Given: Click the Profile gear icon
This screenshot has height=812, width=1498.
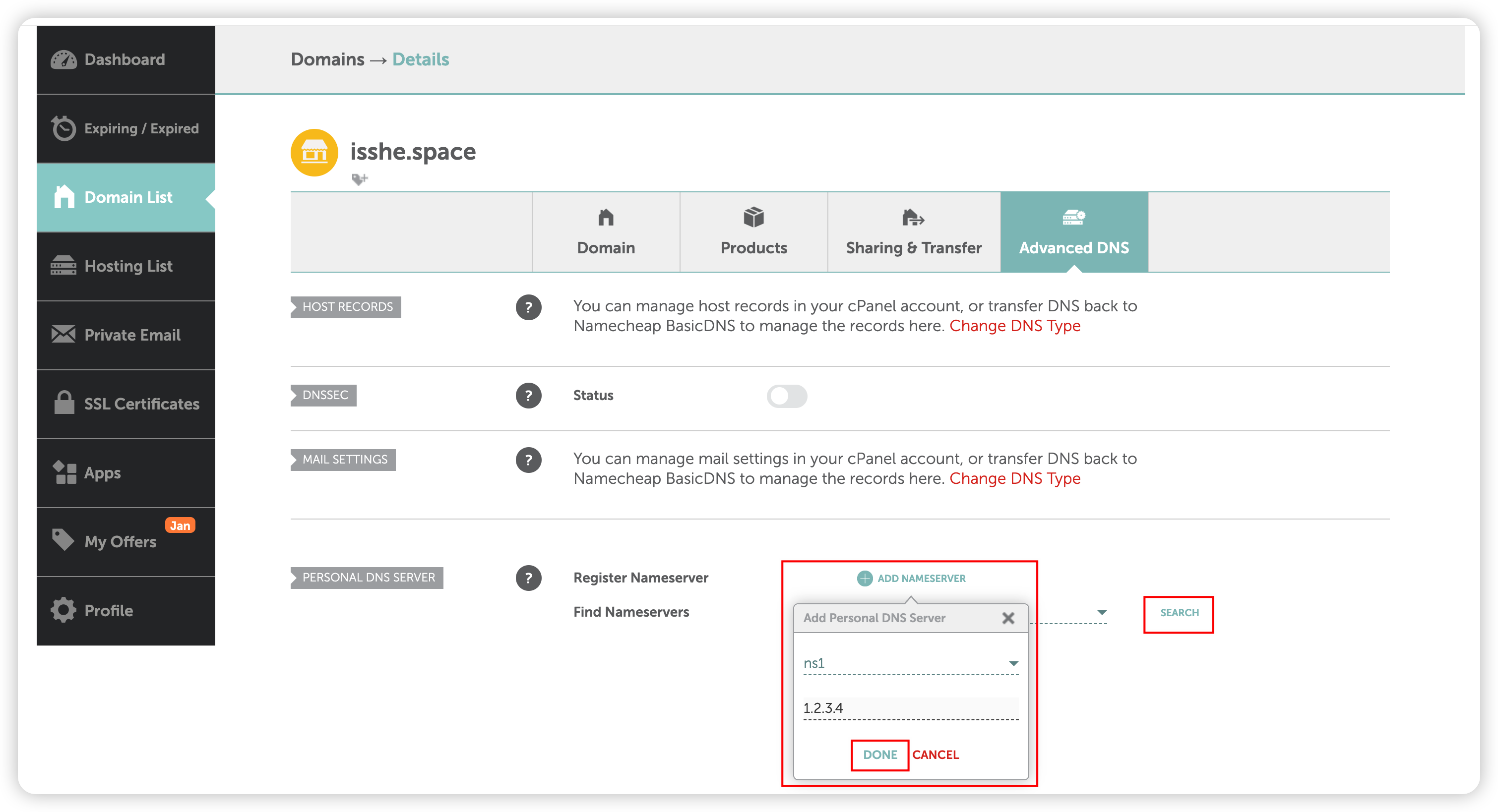Looking at the screenshot, I should (x=63, y=610).
